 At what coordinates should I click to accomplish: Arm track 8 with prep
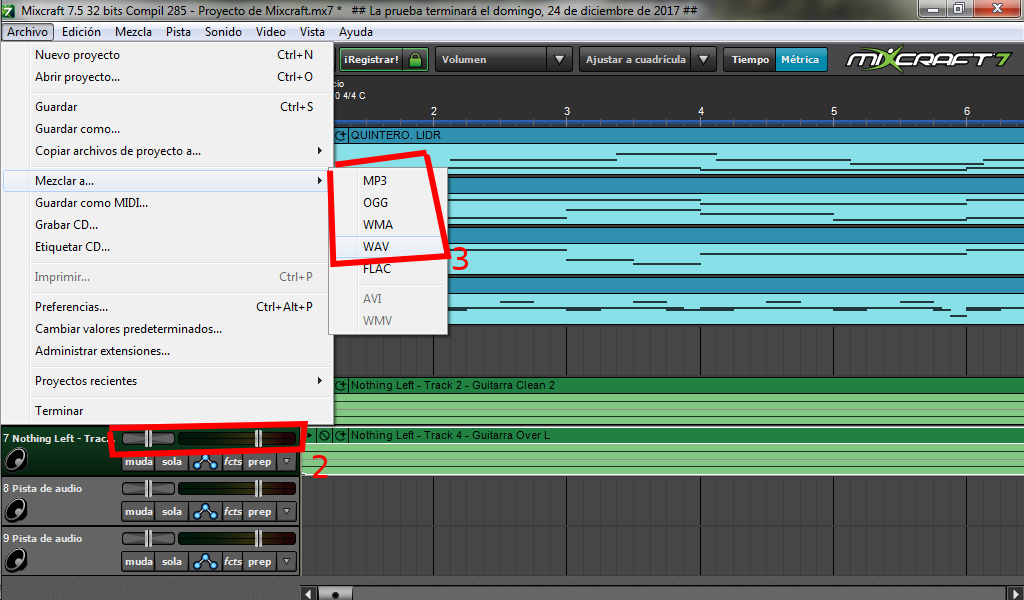point(259,512)
